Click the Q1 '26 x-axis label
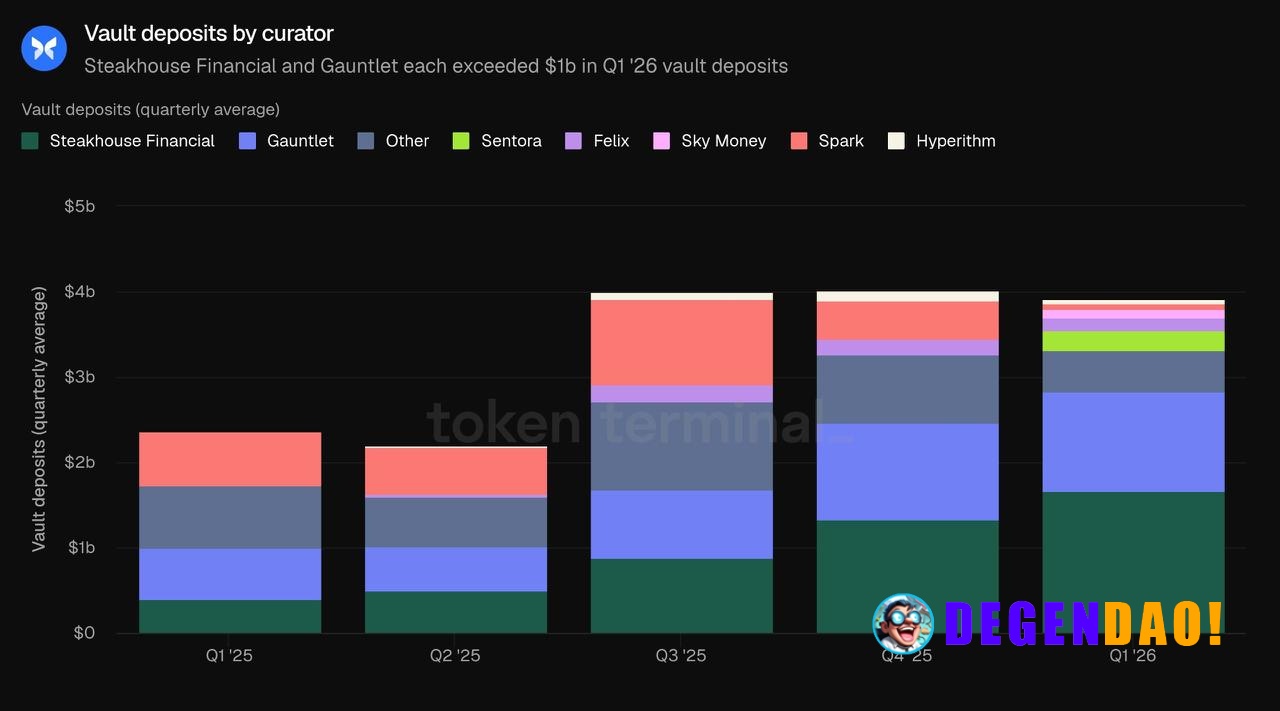 tap(1133, 656)
